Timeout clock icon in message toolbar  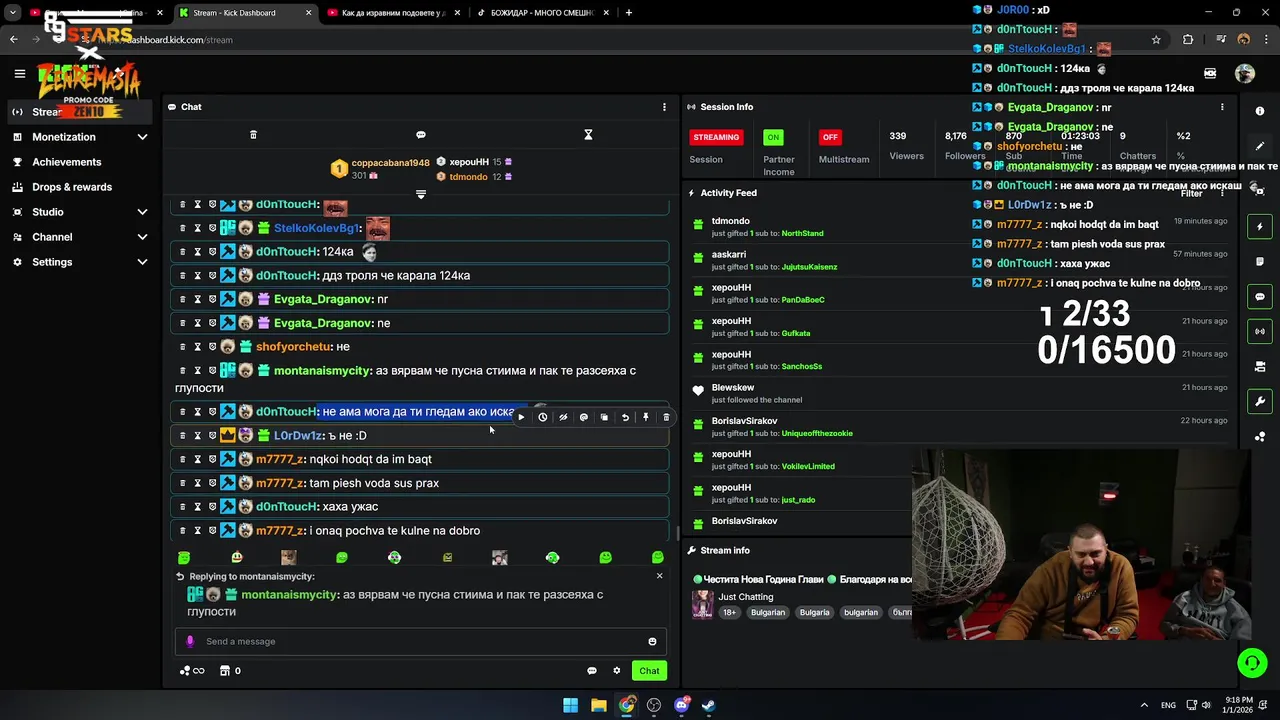[542, 417]
